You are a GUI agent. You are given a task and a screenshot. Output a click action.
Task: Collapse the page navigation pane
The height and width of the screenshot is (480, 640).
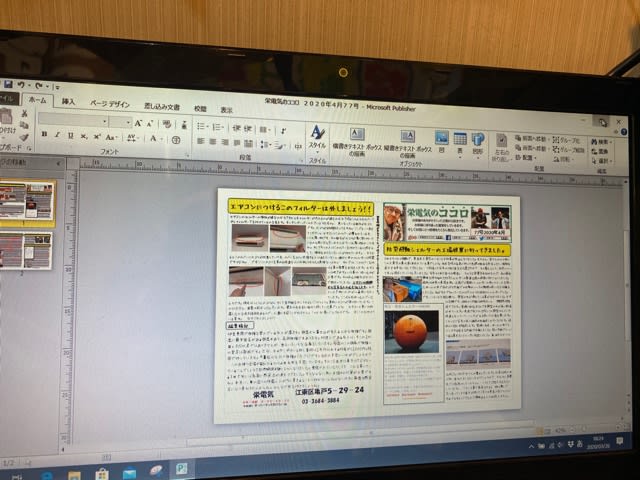click(x=58, y=163)
